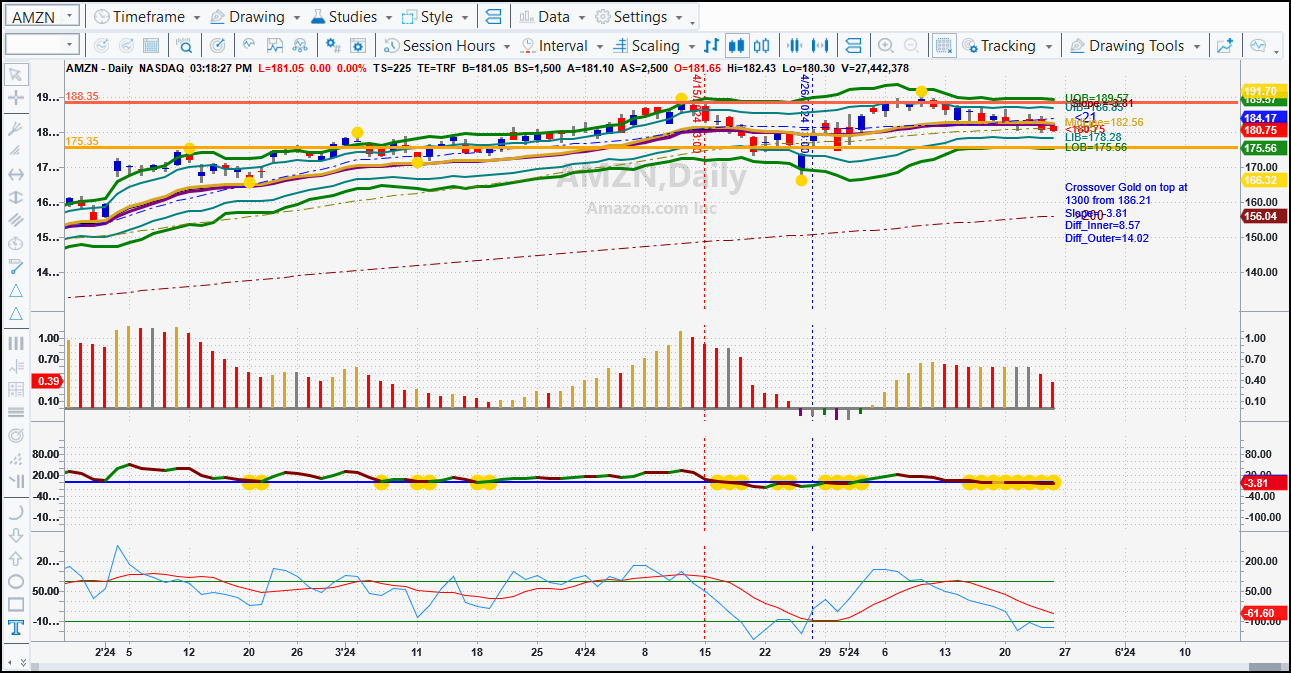Open the chart settings gear box icon

coord(358,46)
